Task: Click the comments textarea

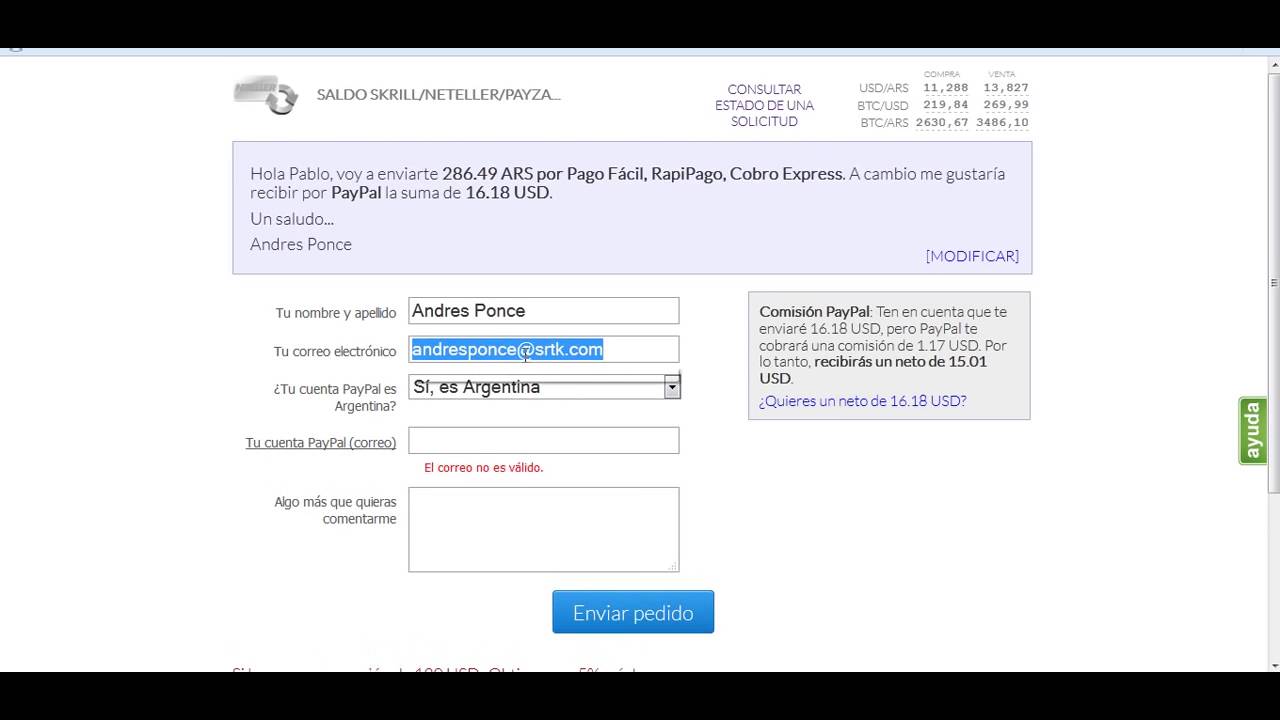Action: pyautogui.click(x=544, y=530)
